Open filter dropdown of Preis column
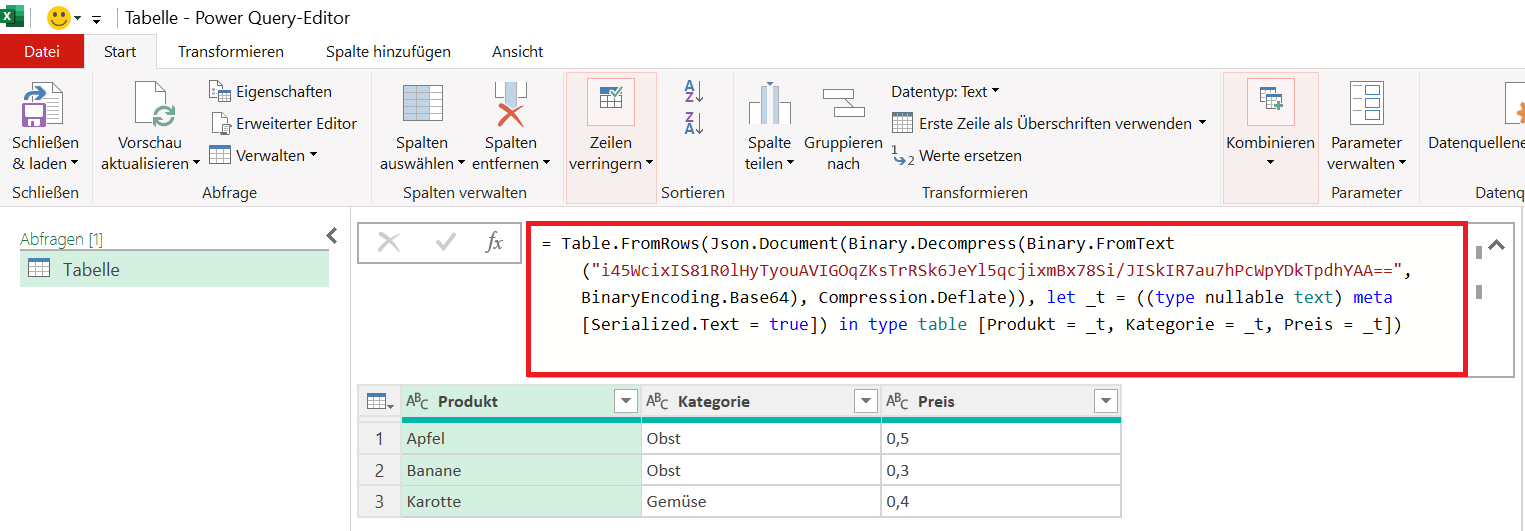The image size is (1525, 531). click(1105, 401)
